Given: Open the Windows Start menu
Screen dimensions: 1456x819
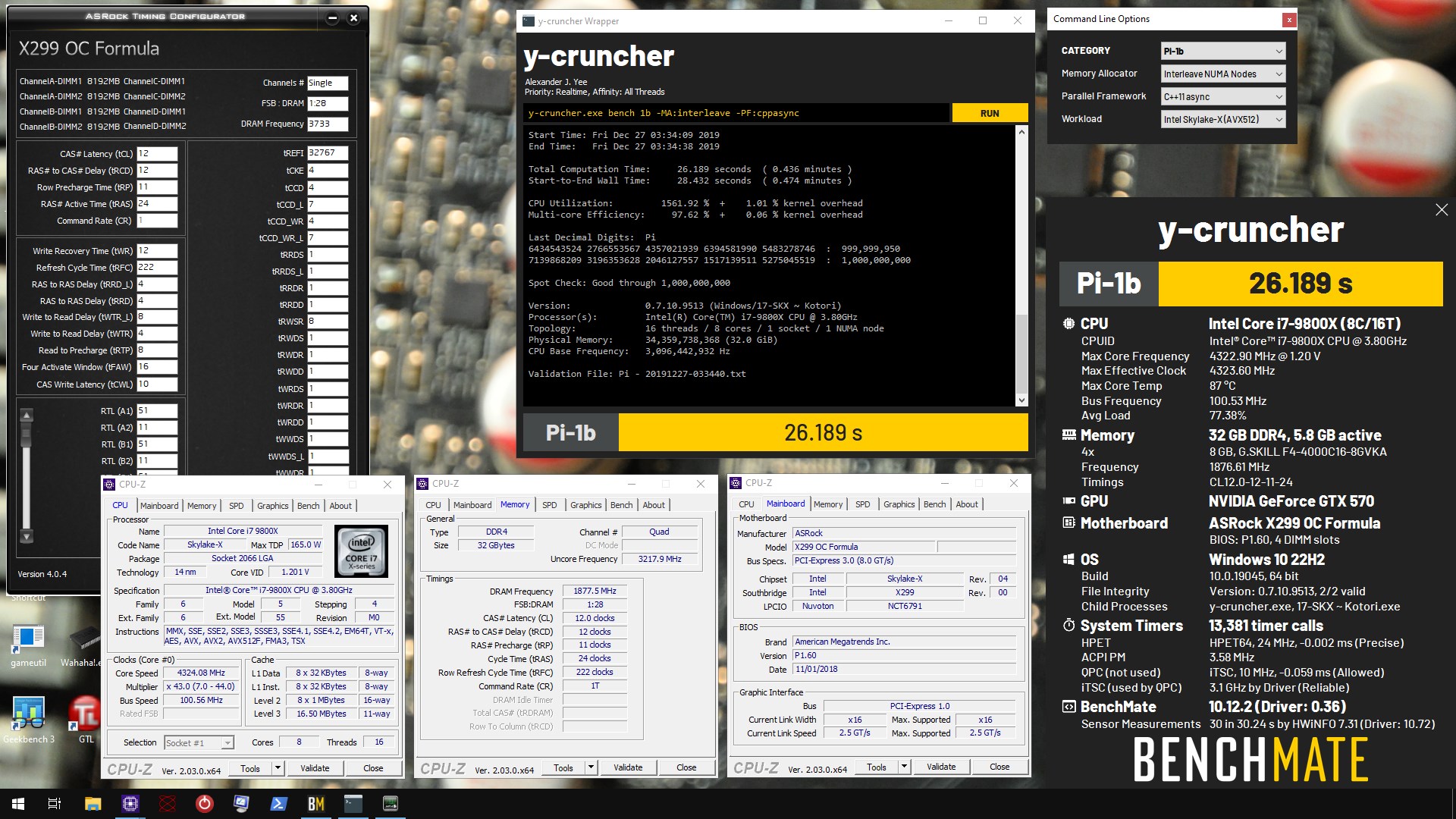Looking at the screenshot, I should pyautogui.click(x=18, y=804).
